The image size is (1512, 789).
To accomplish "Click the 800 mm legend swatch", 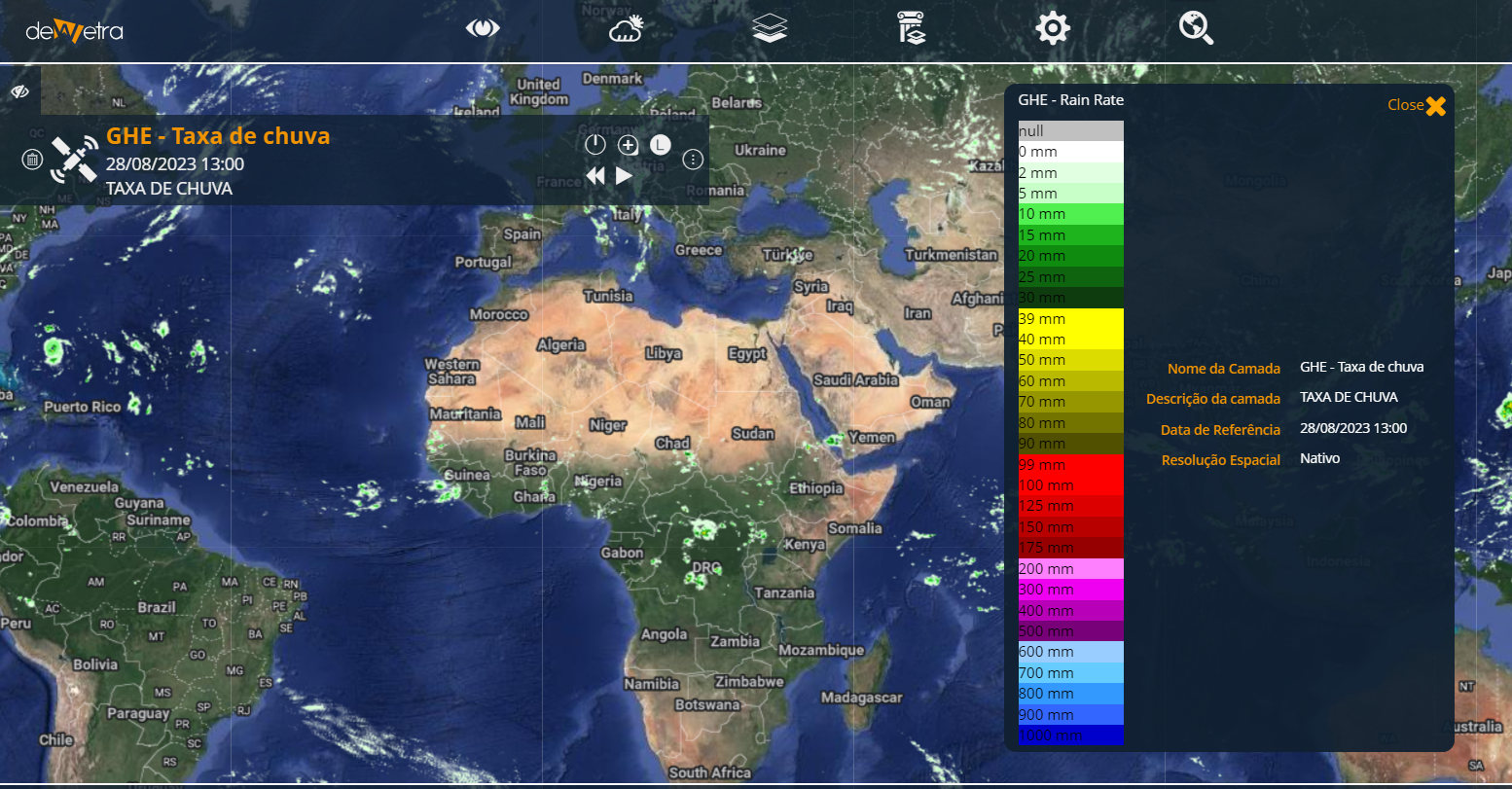I will tap(1071, 694).
